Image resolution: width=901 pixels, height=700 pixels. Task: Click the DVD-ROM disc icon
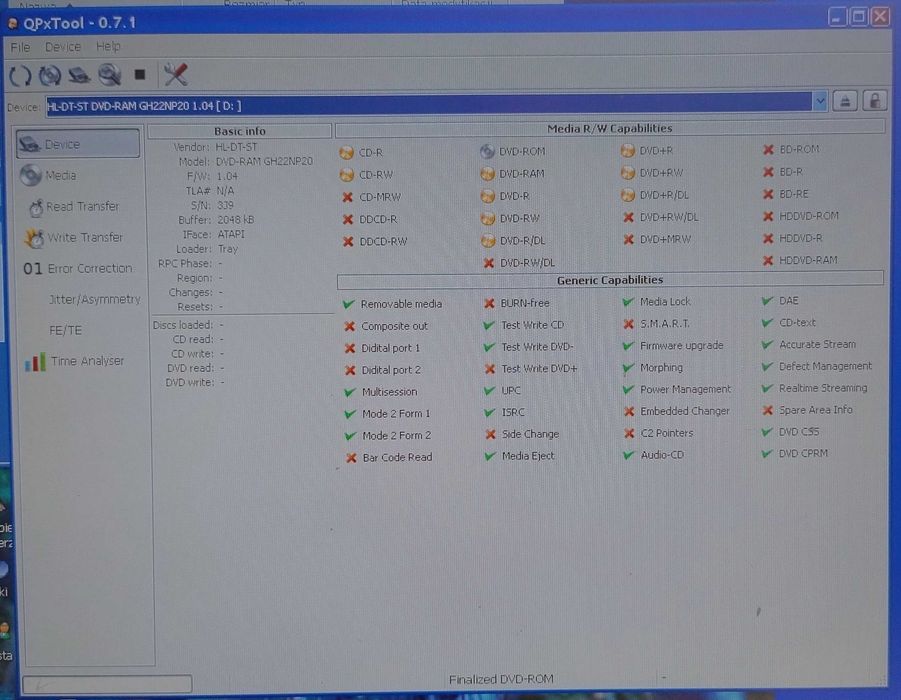point(487,151)
